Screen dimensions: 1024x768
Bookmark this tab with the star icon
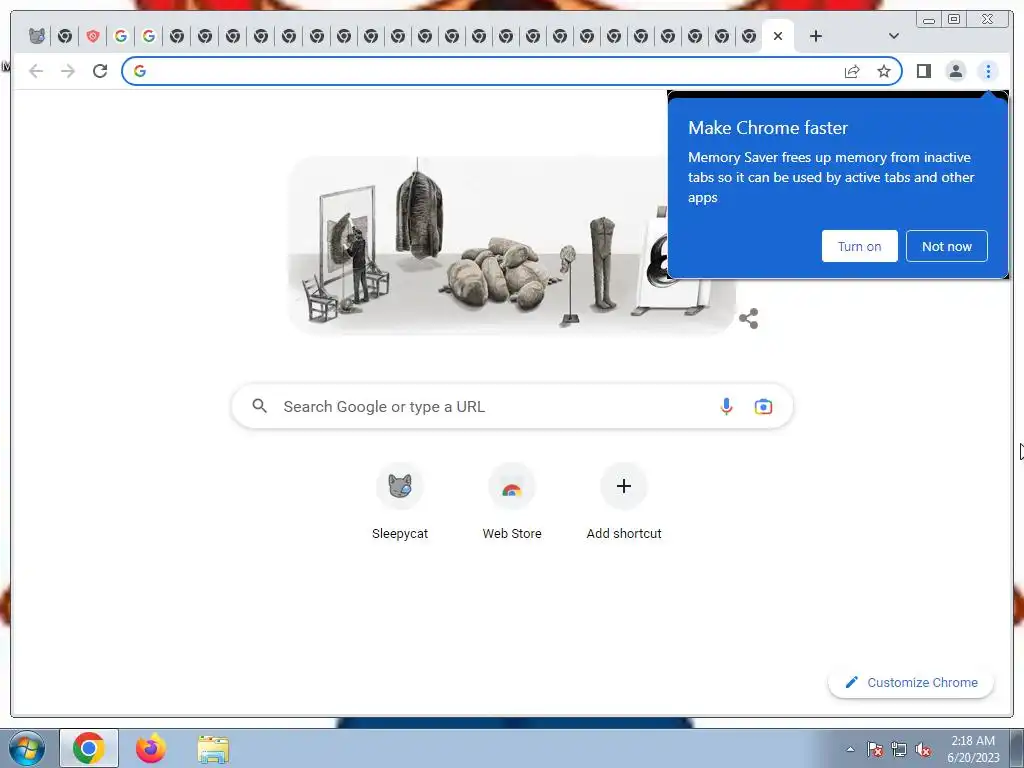[884, 71]
